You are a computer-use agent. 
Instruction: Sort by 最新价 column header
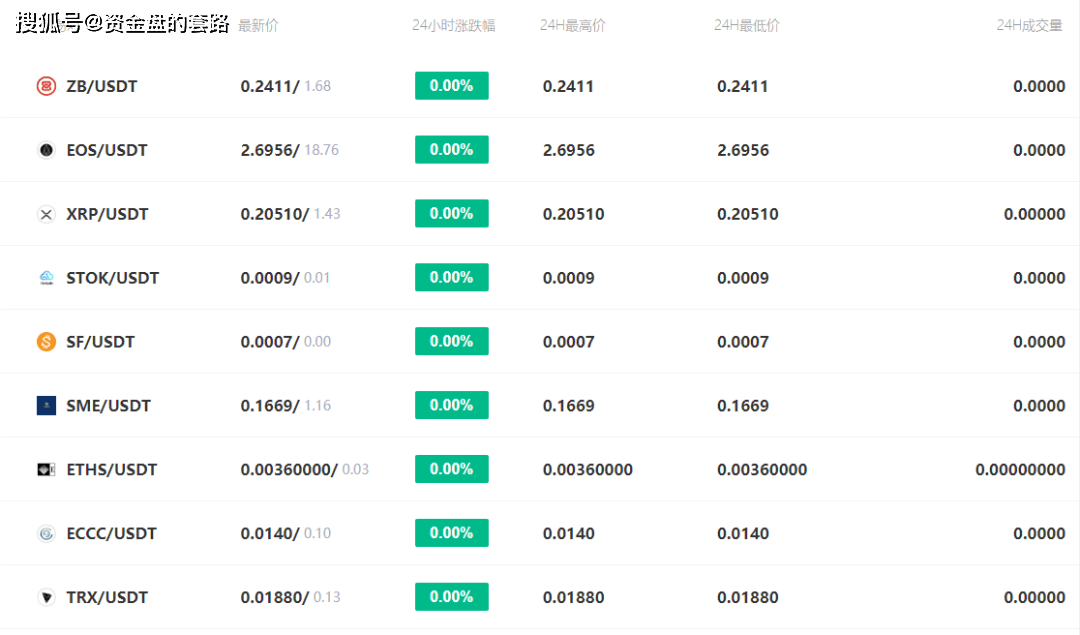tap(258, 25)
